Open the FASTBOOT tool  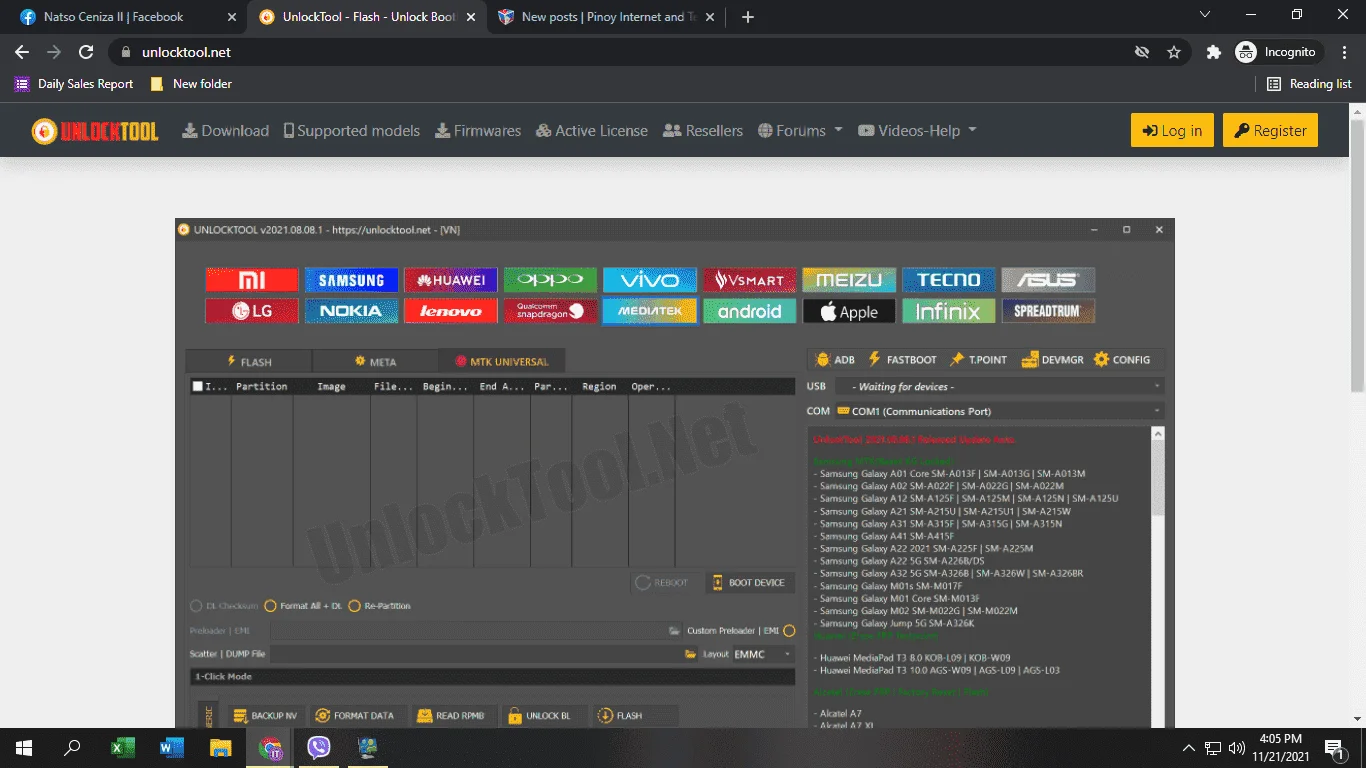coord(902,360)
